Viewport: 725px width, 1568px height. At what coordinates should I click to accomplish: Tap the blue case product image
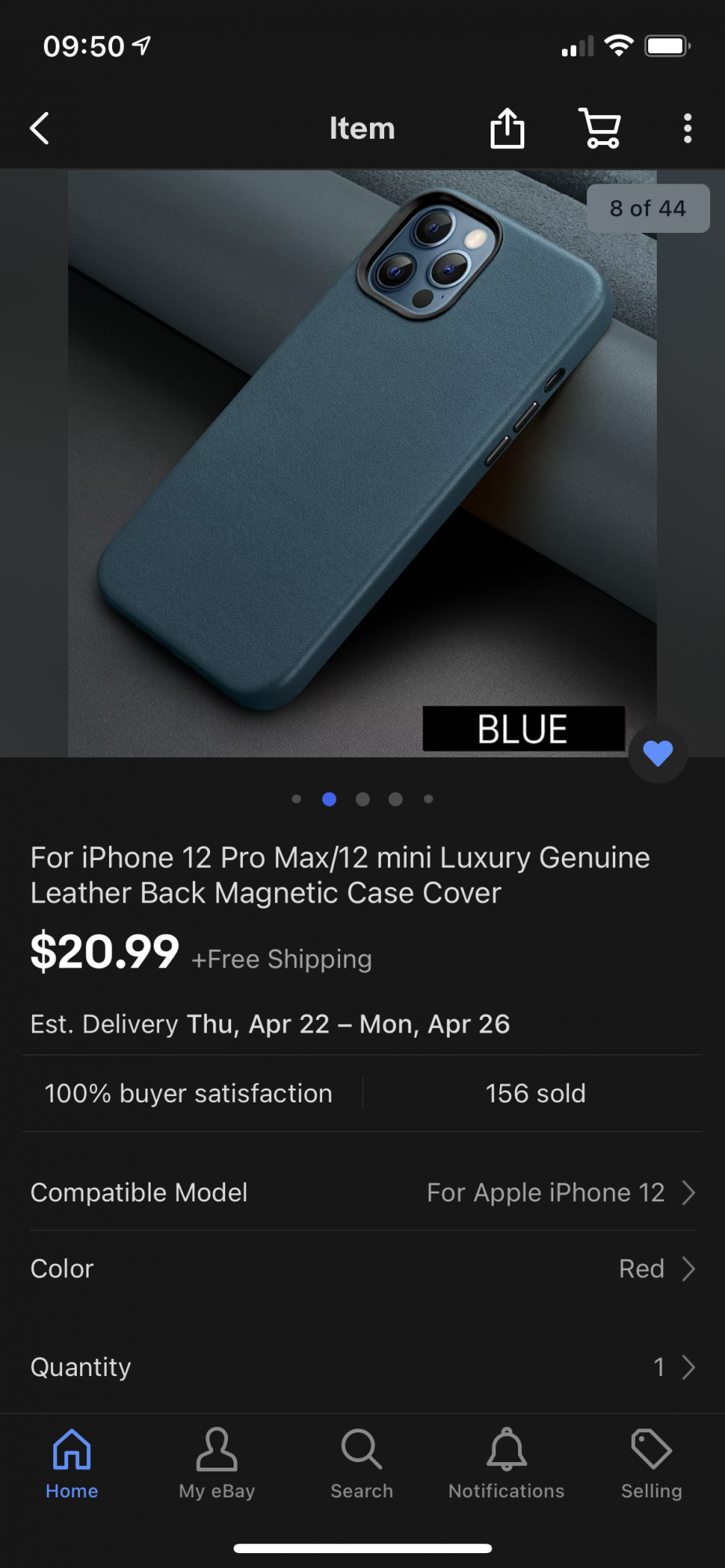click(362, 463)
